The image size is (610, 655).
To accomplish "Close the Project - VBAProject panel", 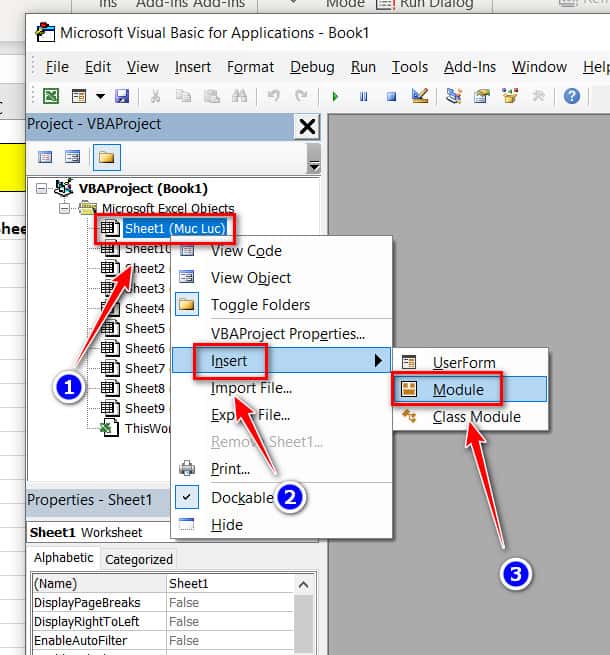I will 307,126.
